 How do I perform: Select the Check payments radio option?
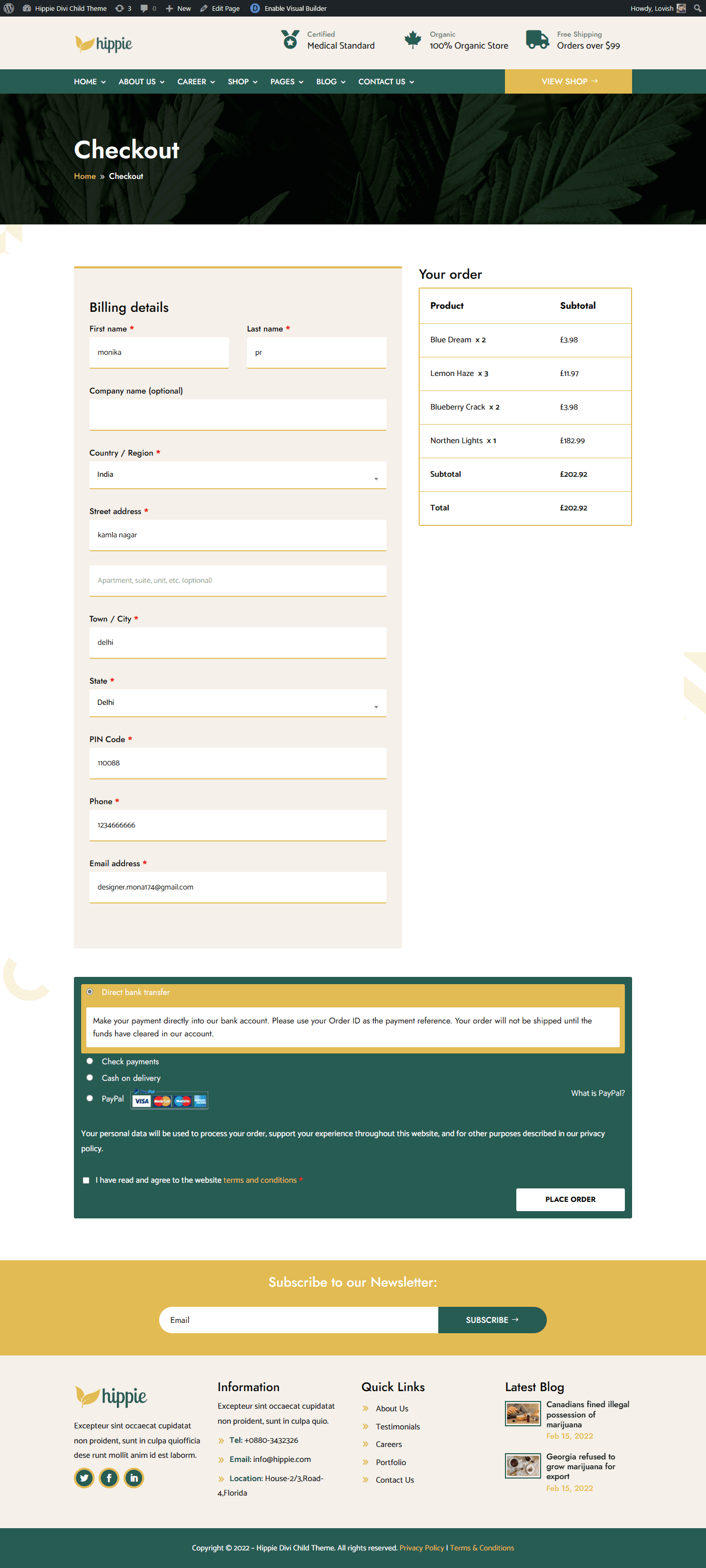(89, 1061)
